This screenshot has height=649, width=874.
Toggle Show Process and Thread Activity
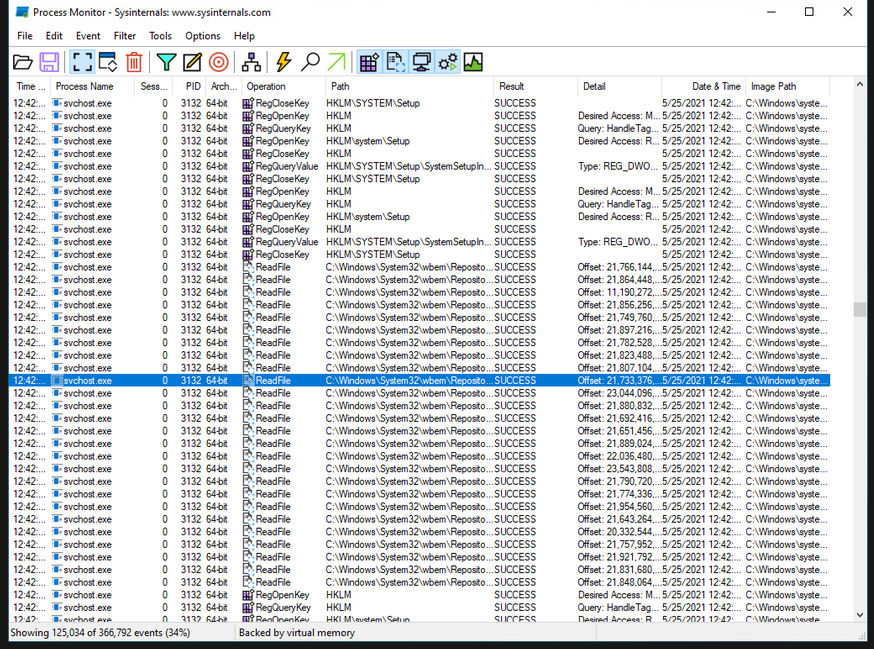pos(448,62)
